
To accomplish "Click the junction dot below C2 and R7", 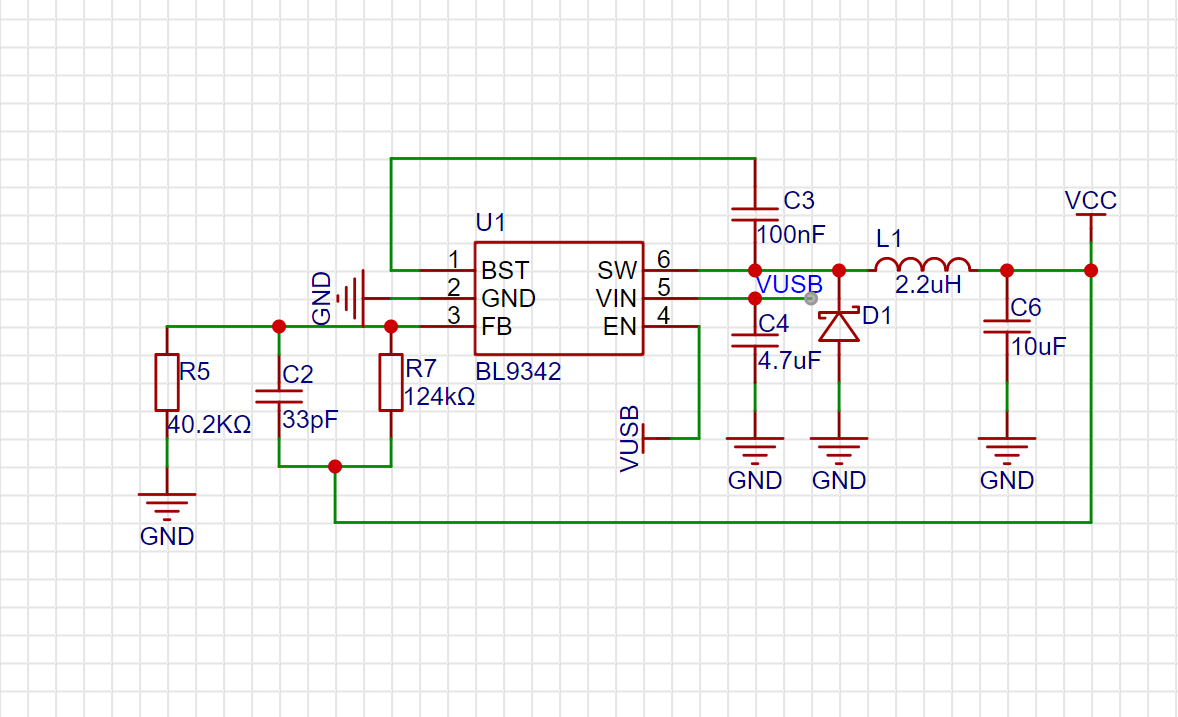I will [x=335, y=467].
